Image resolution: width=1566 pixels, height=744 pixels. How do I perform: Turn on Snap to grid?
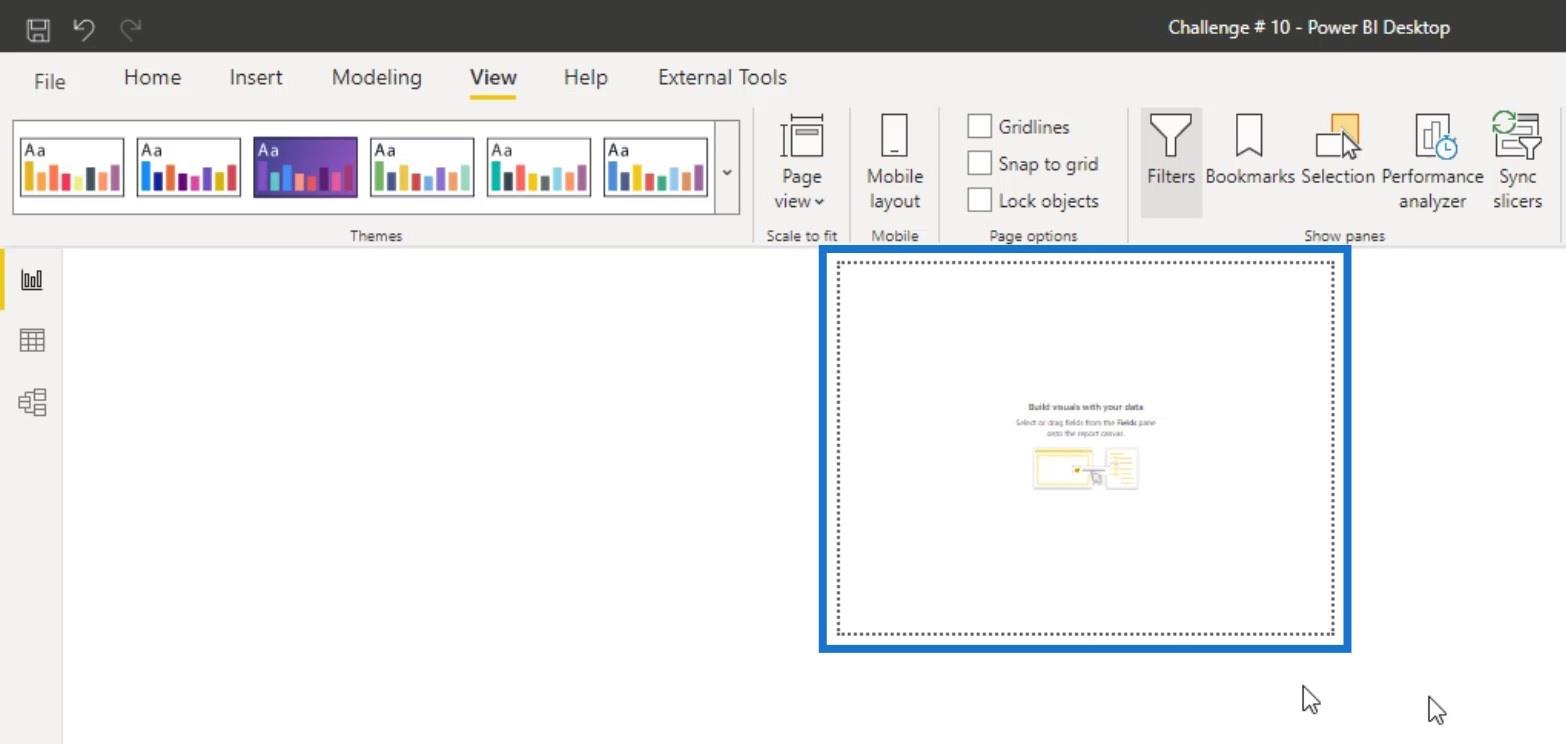(x=980, y=164)
